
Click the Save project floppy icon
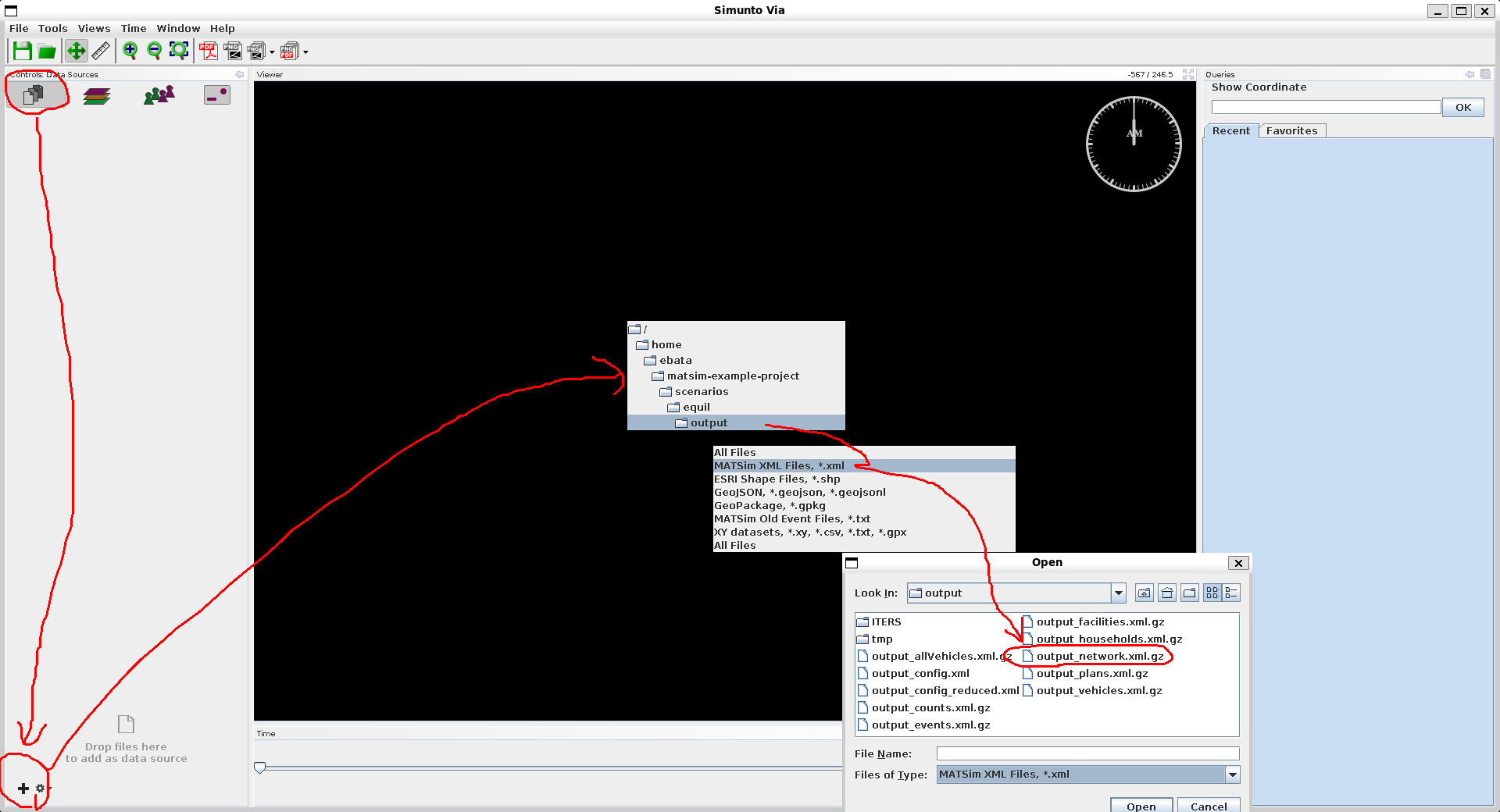(22, 52)
